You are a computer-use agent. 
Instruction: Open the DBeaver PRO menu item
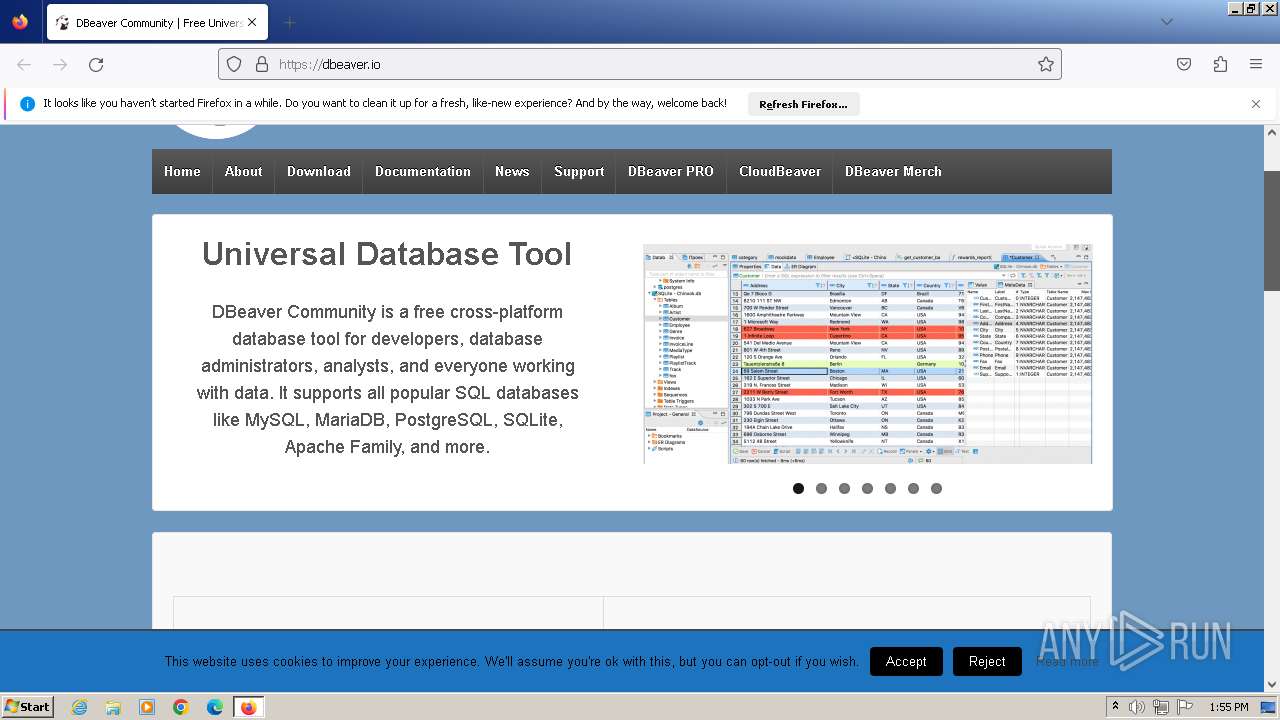(x=671, y=171)
